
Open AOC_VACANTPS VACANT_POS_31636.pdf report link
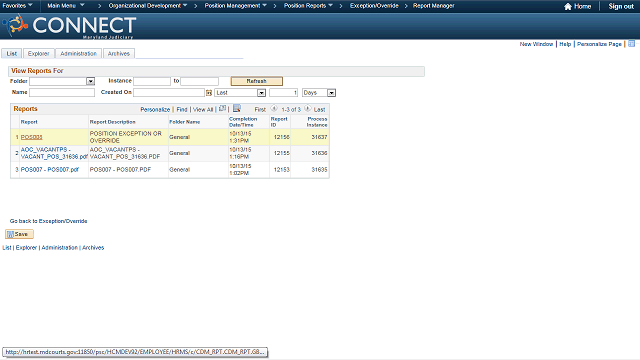[x=54, y=153]
